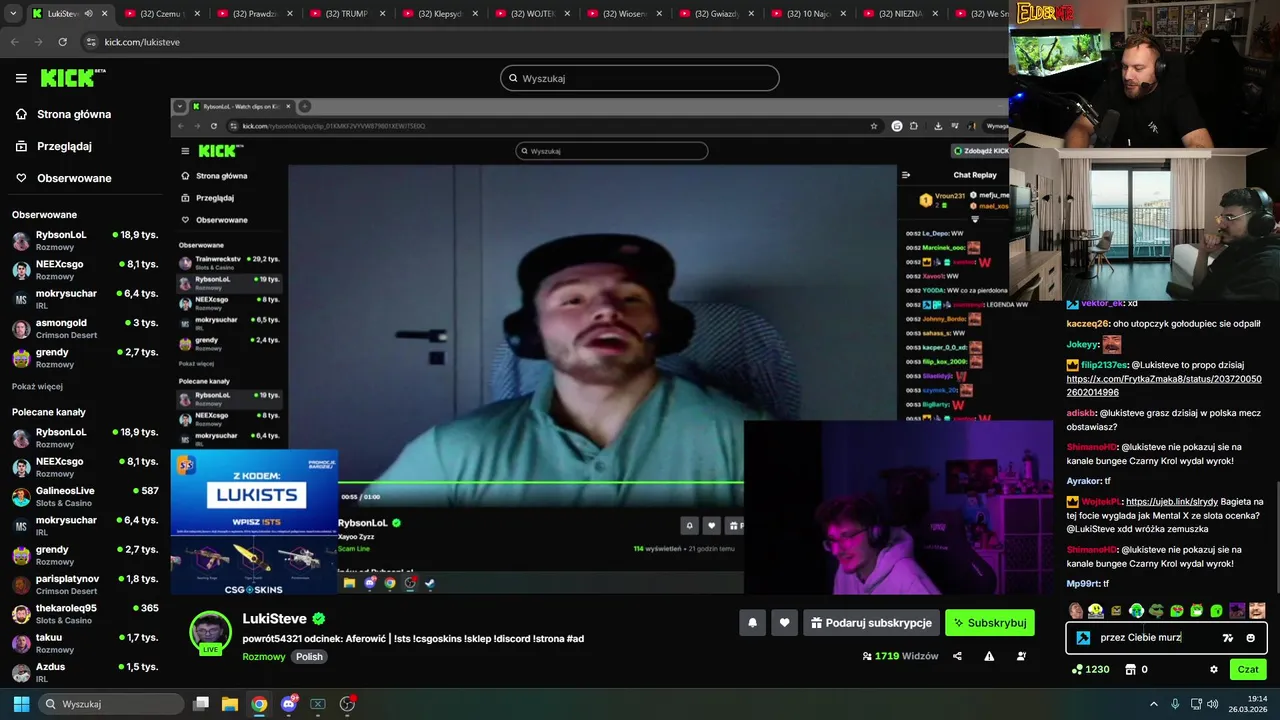1280x720 pixels.
Task: Open GalineosLive recommended channel
Action: click(85, 496)
